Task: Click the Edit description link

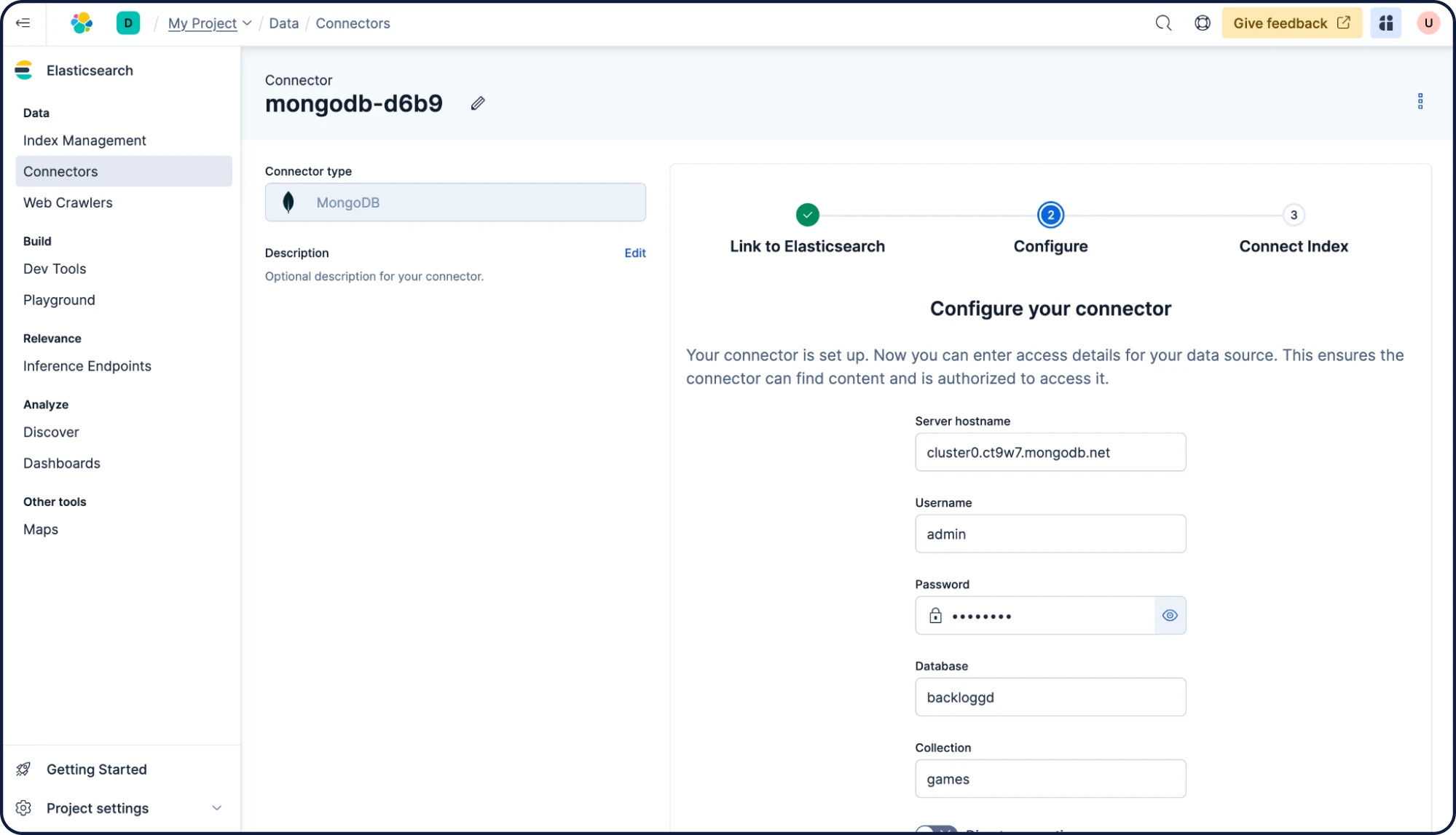Action: coord(635,253)
